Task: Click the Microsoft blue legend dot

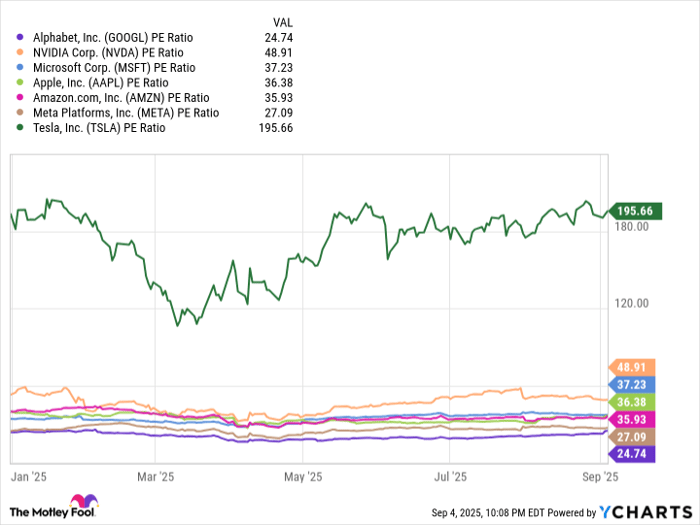Action: tap(20, 67)
